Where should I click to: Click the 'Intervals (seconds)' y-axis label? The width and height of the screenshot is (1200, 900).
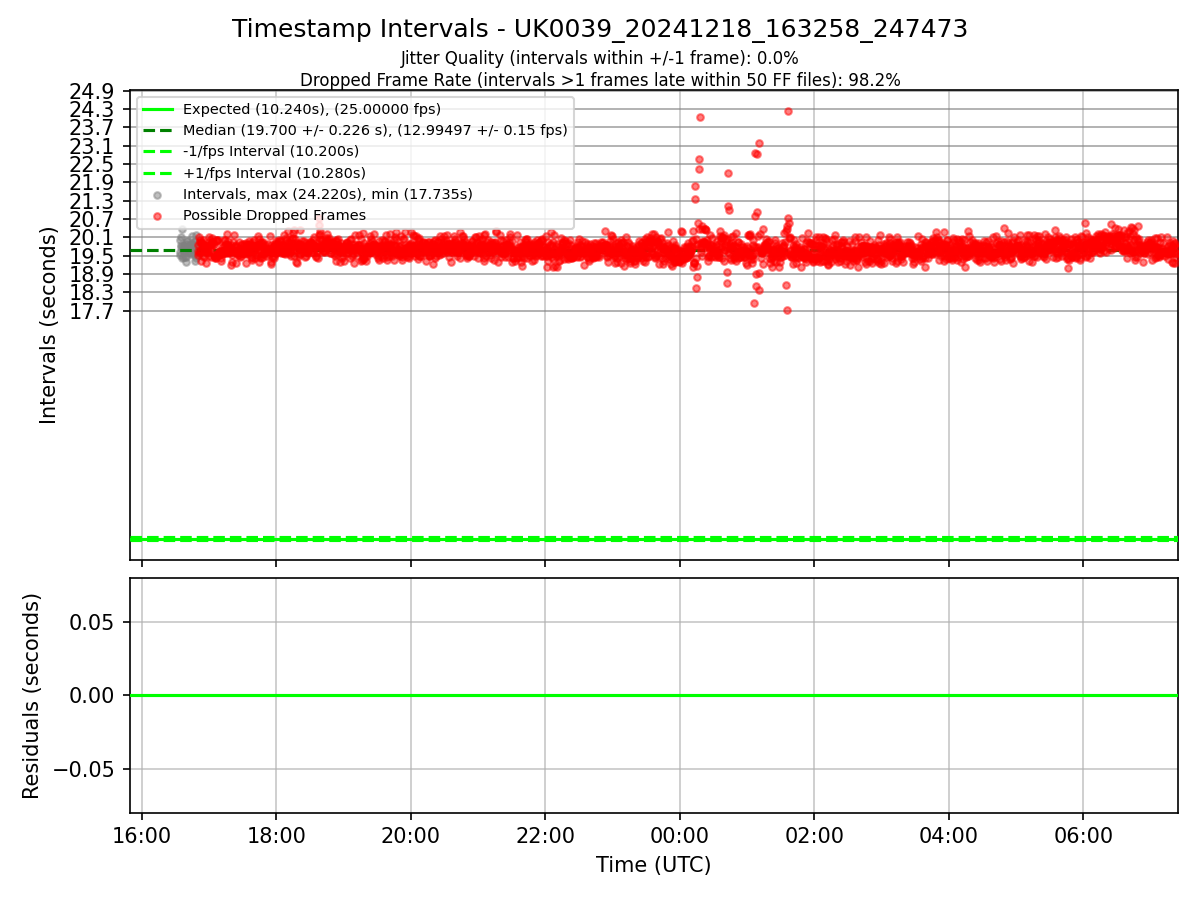click(49, 325)
